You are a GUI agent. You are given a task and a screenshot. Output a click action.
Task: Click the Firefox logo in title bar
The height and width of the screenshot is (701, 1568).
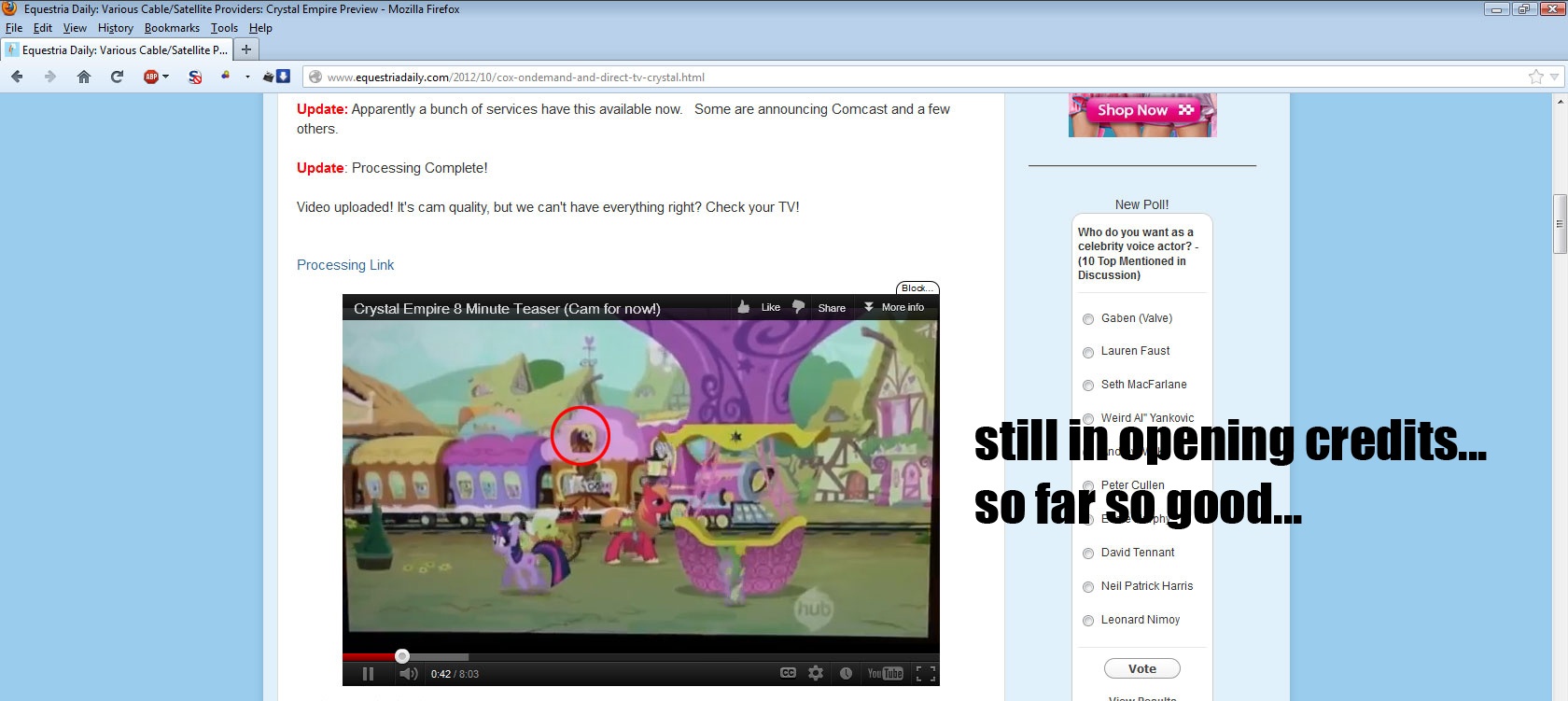click(10, 8)
